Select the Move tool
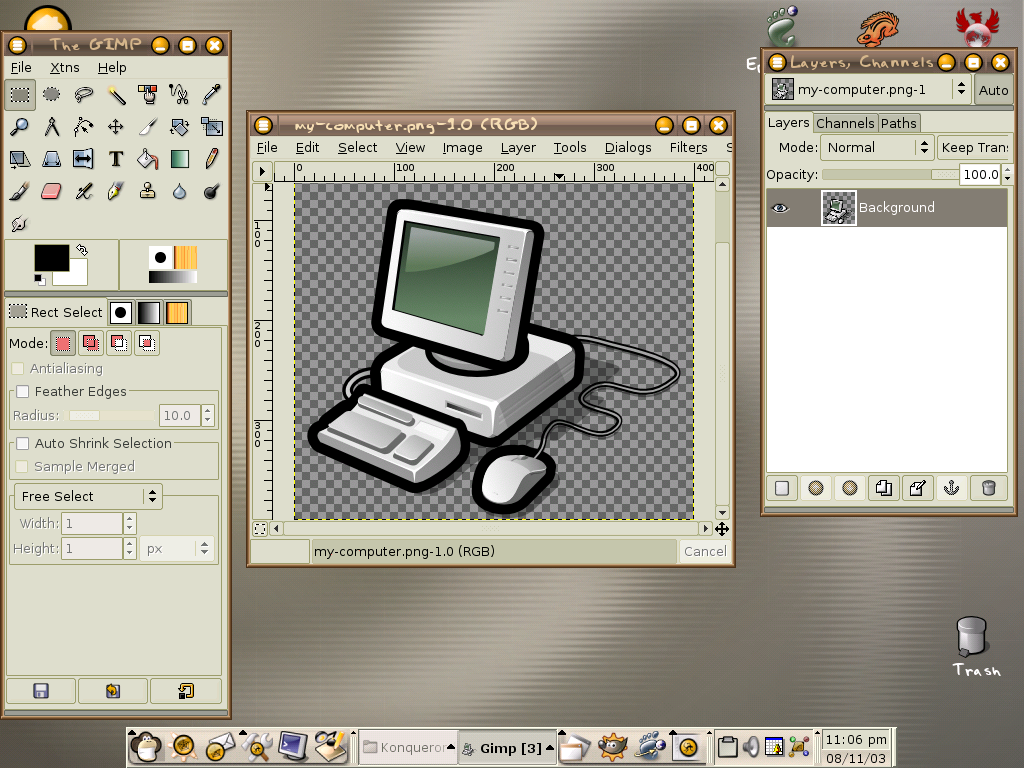1024x768 pixels. [x=116, y=127]
